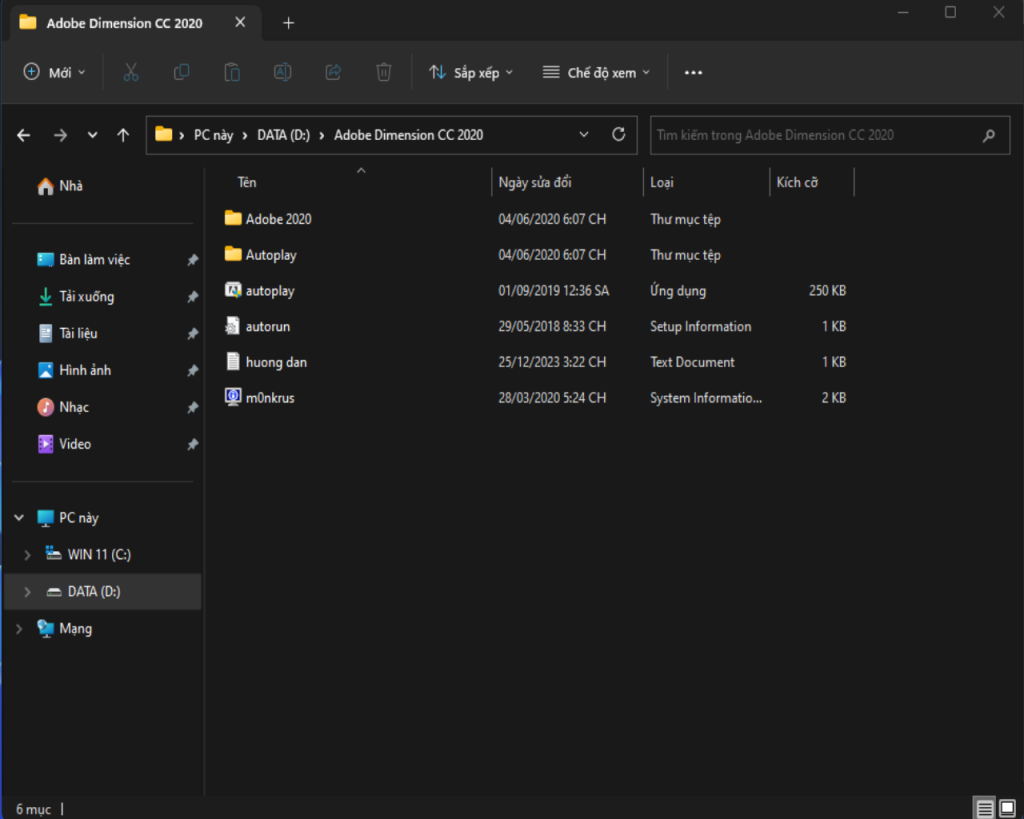Click the Cut scissors icon

(x=131, y=72)
